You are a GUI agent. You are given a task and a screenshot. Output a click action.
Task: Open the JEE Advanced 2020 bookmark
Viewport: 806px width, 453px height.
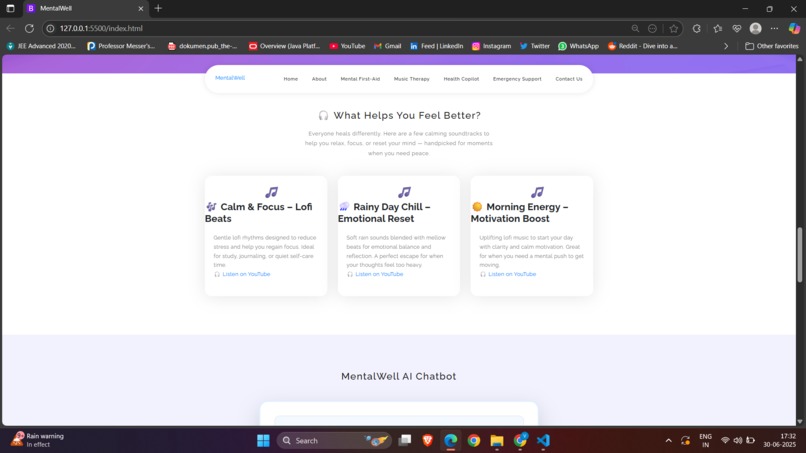point(41,46)
